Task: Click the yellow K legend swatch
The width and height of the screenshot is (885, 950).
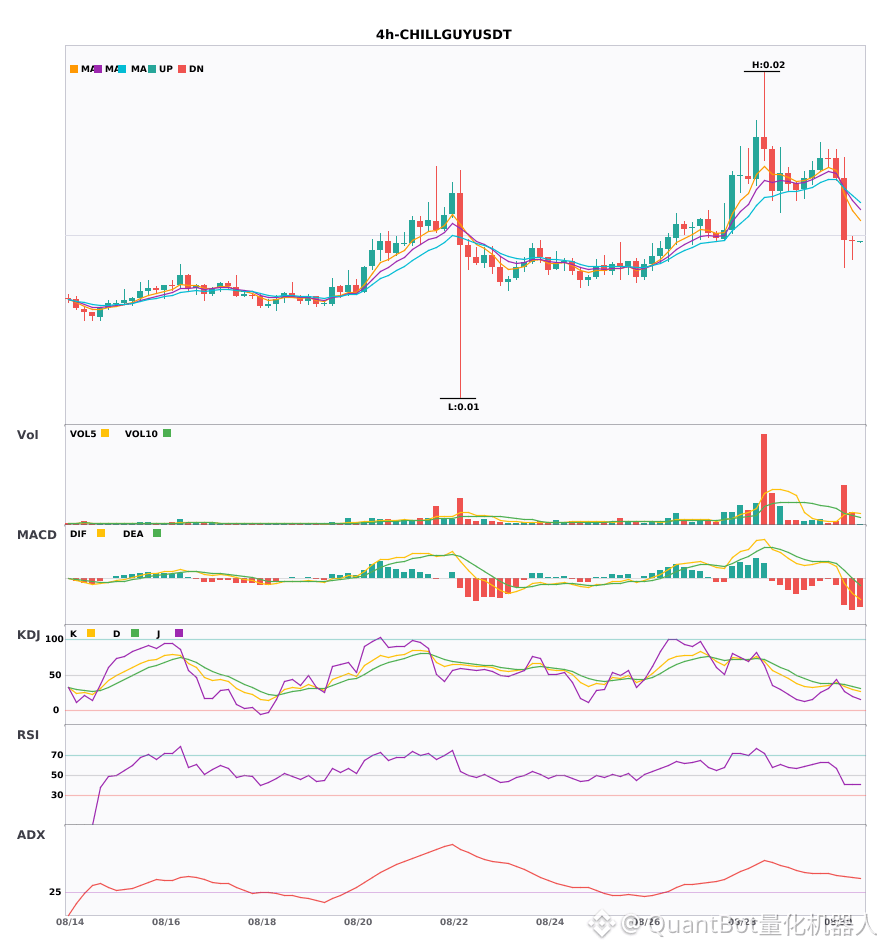Action: coord(91,633)
